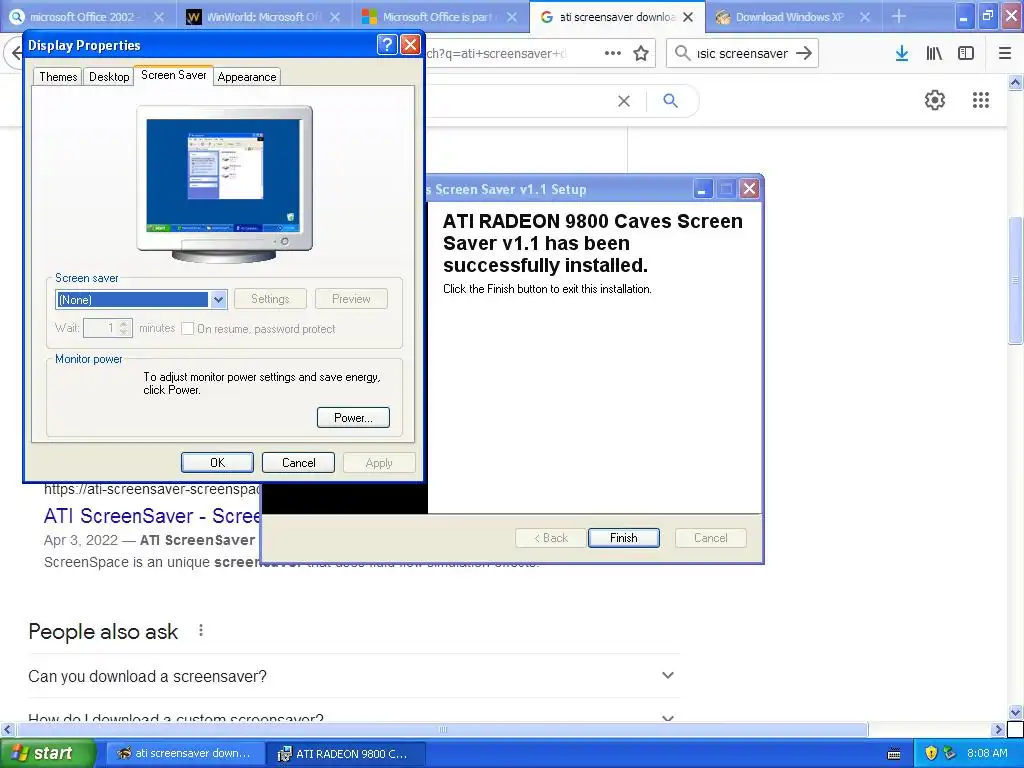Click the Firefox back arrow button
Screen dimensions: 1024x768
point(15,53)
